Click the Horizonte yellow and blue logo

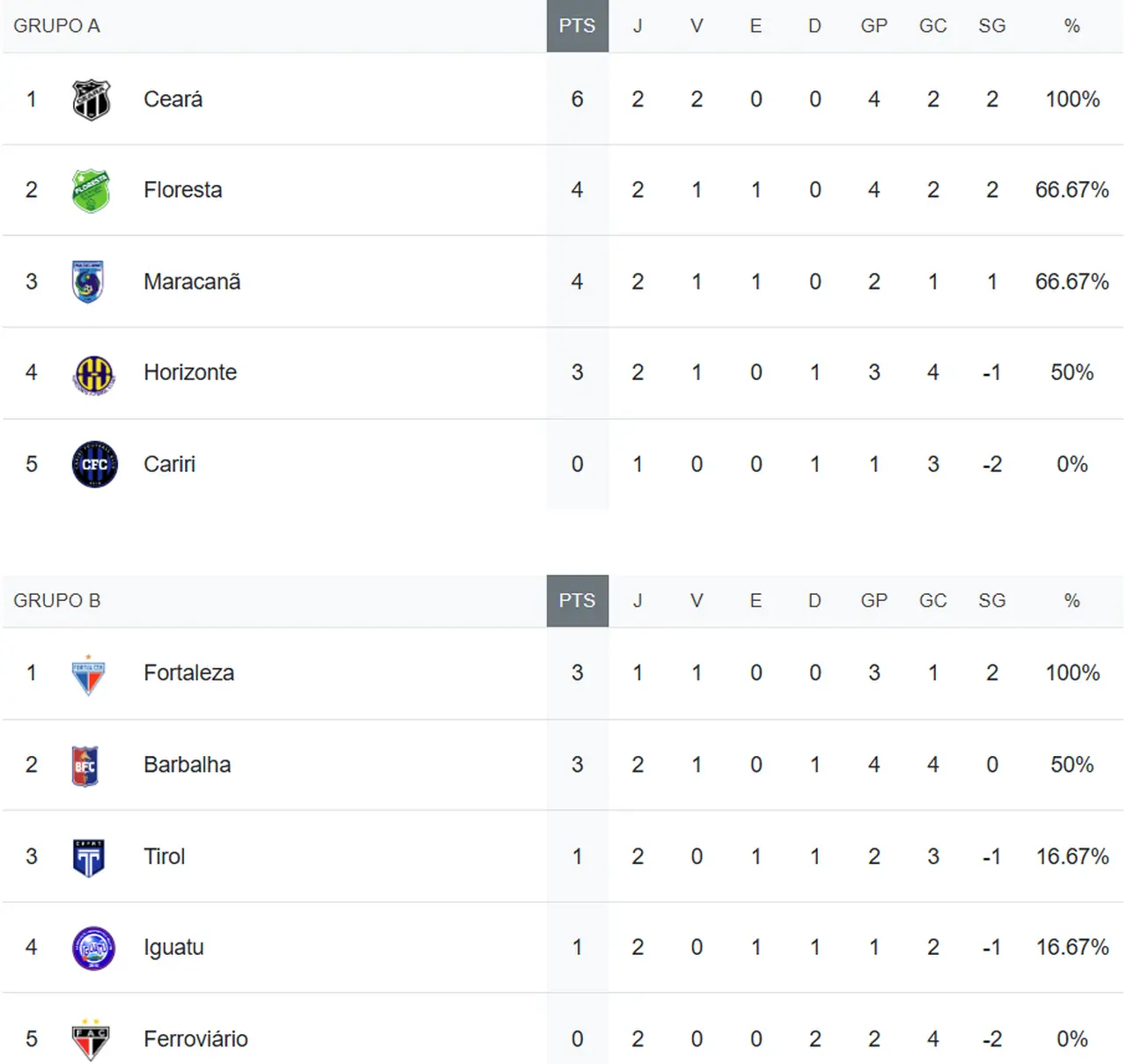[x=93, y=374]
